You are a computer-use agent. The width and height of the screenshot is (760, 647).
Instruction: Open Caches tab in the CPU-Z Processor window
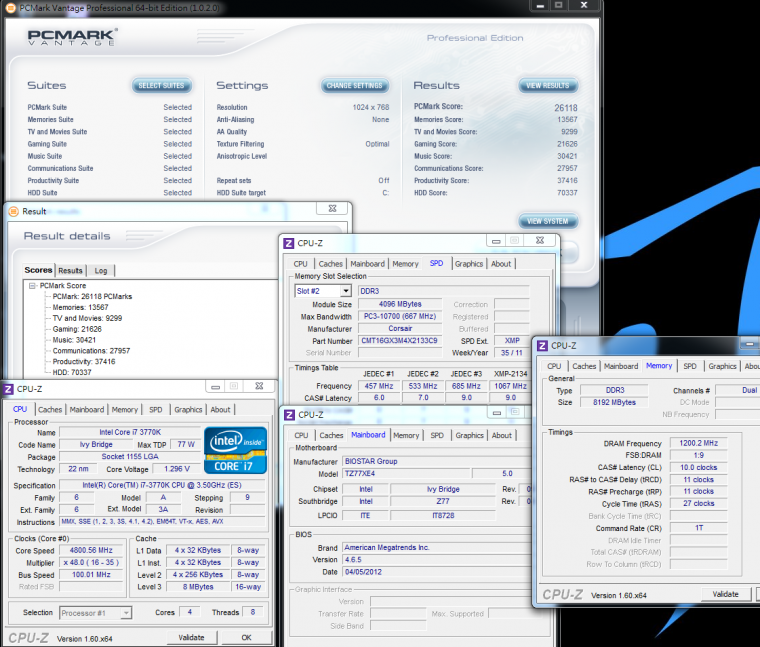click(x=50, y=409)
